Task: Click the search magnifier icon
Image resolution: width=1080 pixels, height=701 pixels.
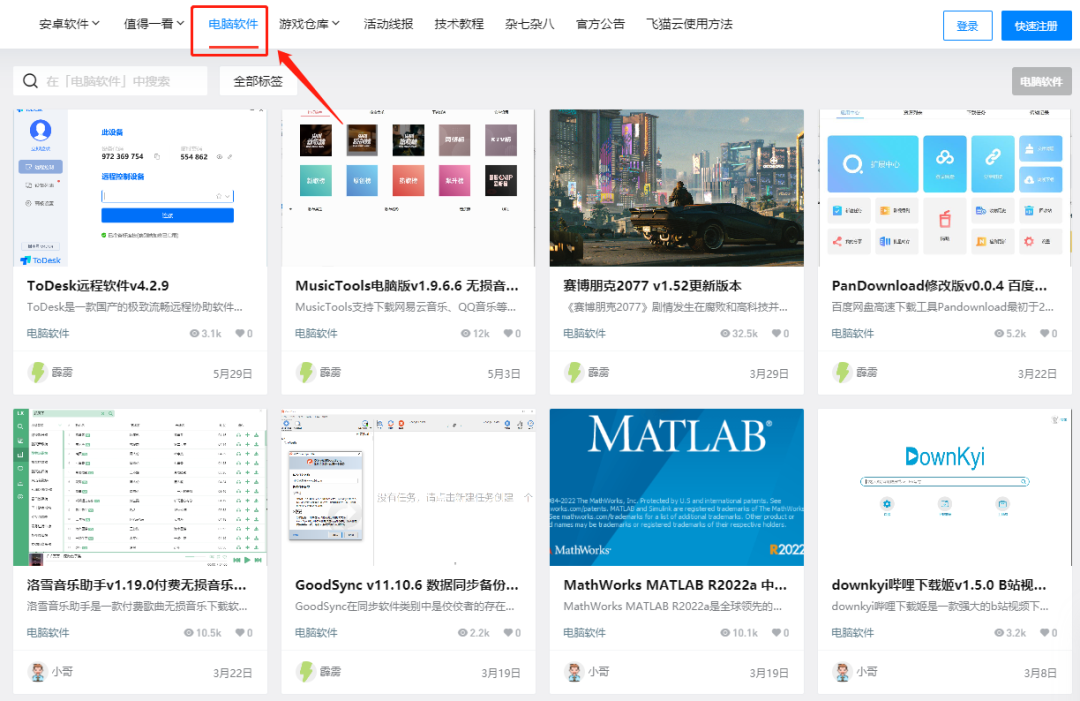Action: [30, 81]
